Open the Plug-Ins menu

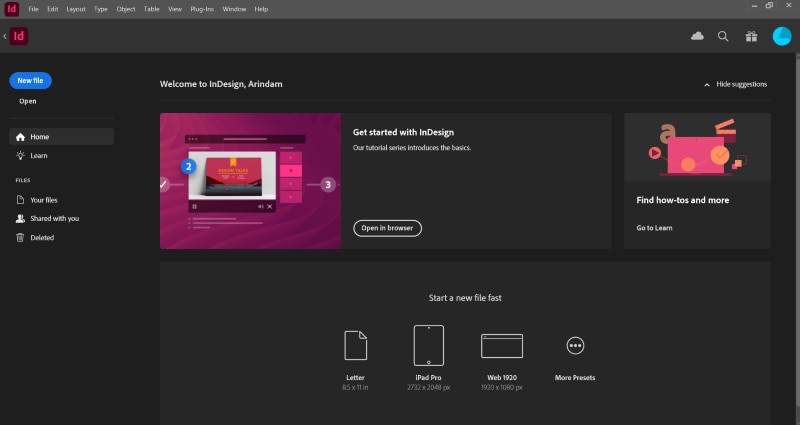click(x=202, y=9)
